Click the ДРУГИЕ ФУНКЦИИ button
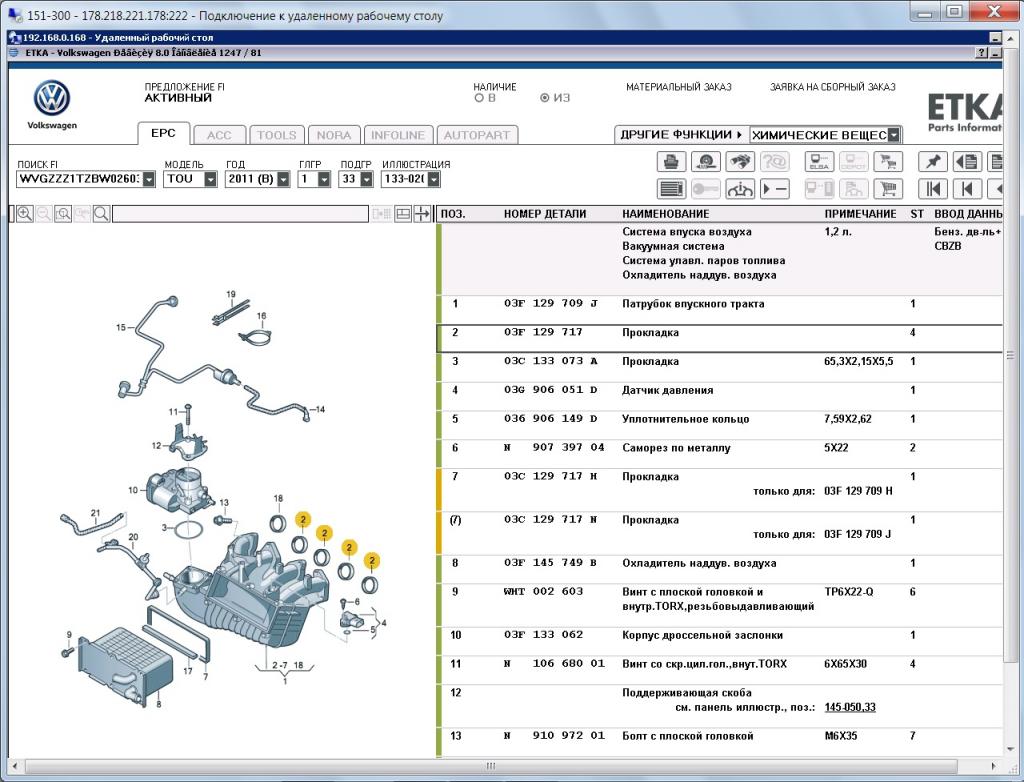The width and height of the screenshot is (1024, 782). coord(681,135)
